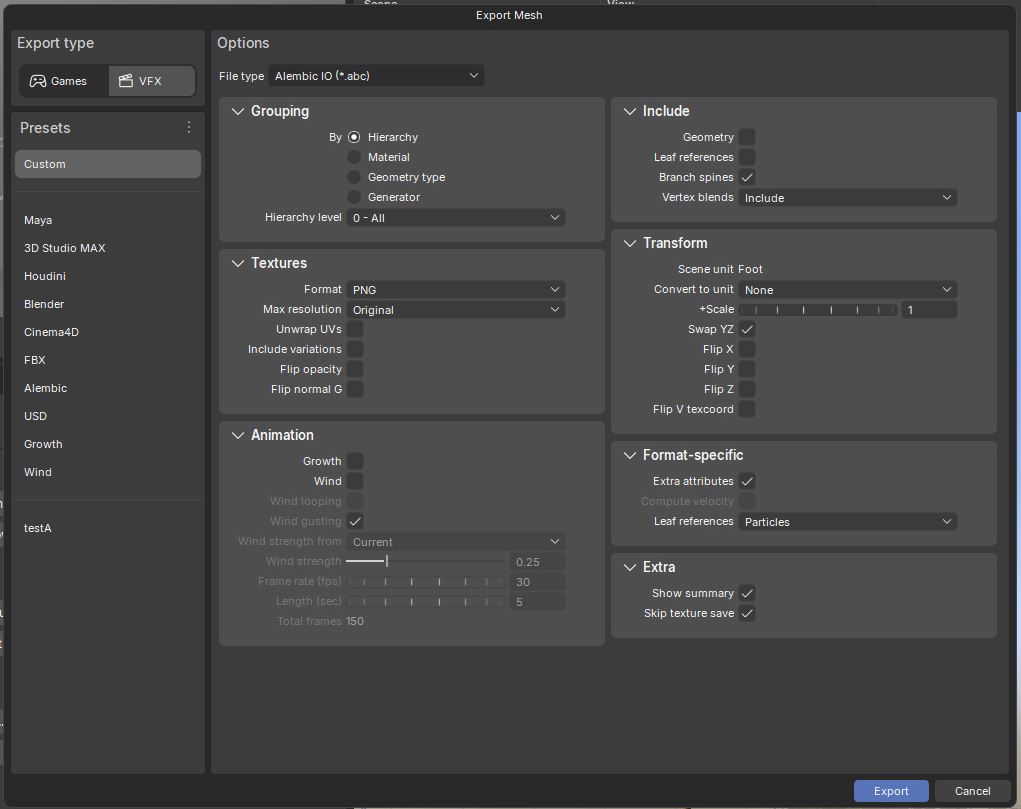
Task: Collapse the Grouping section
Action: pyautogui.click(x=237, y=111)
